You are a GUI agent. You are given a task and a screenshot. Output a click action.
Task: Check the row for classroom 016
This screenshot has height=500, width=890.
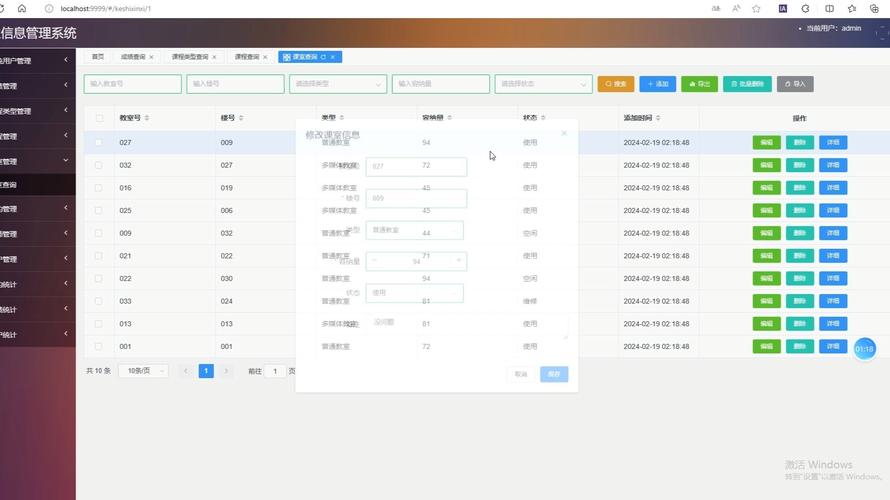pos(99,188)
